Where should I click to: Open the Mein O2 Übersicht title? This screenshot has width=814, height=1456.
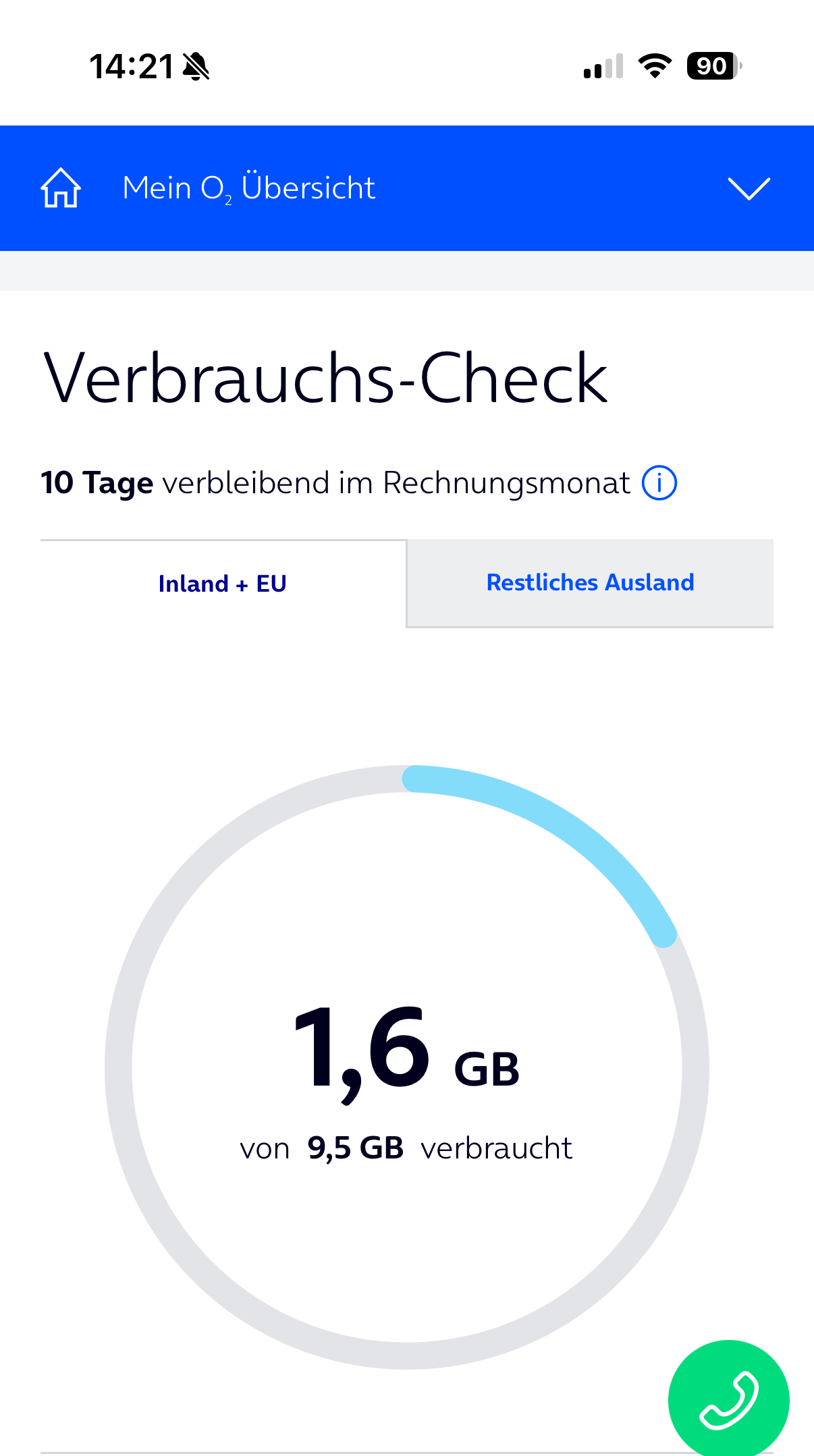click(x=248, y=188)
